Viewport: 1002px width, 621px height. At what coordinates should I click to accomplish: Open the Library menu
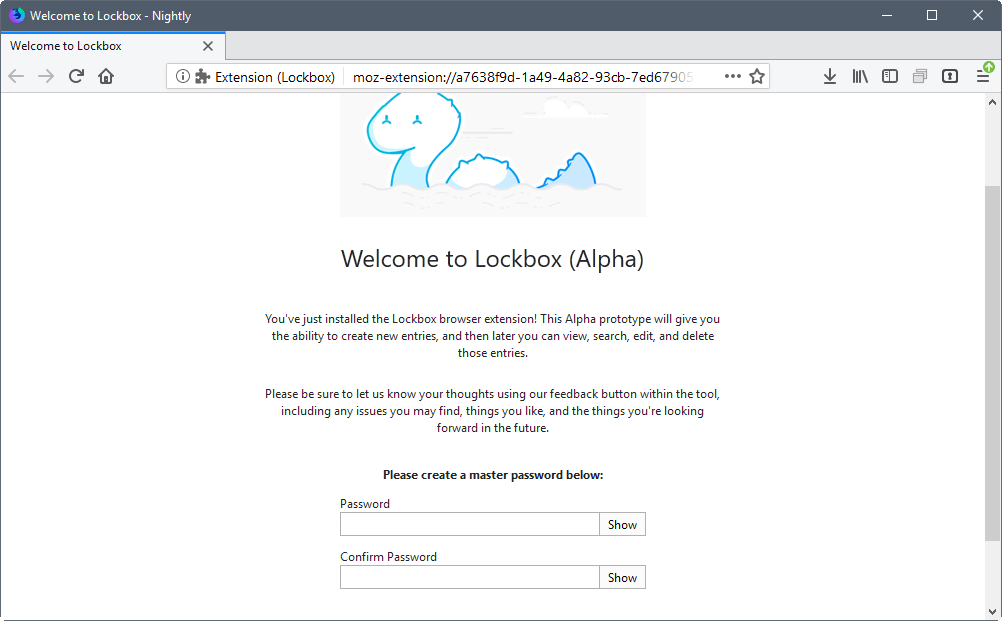click(859, 77)
